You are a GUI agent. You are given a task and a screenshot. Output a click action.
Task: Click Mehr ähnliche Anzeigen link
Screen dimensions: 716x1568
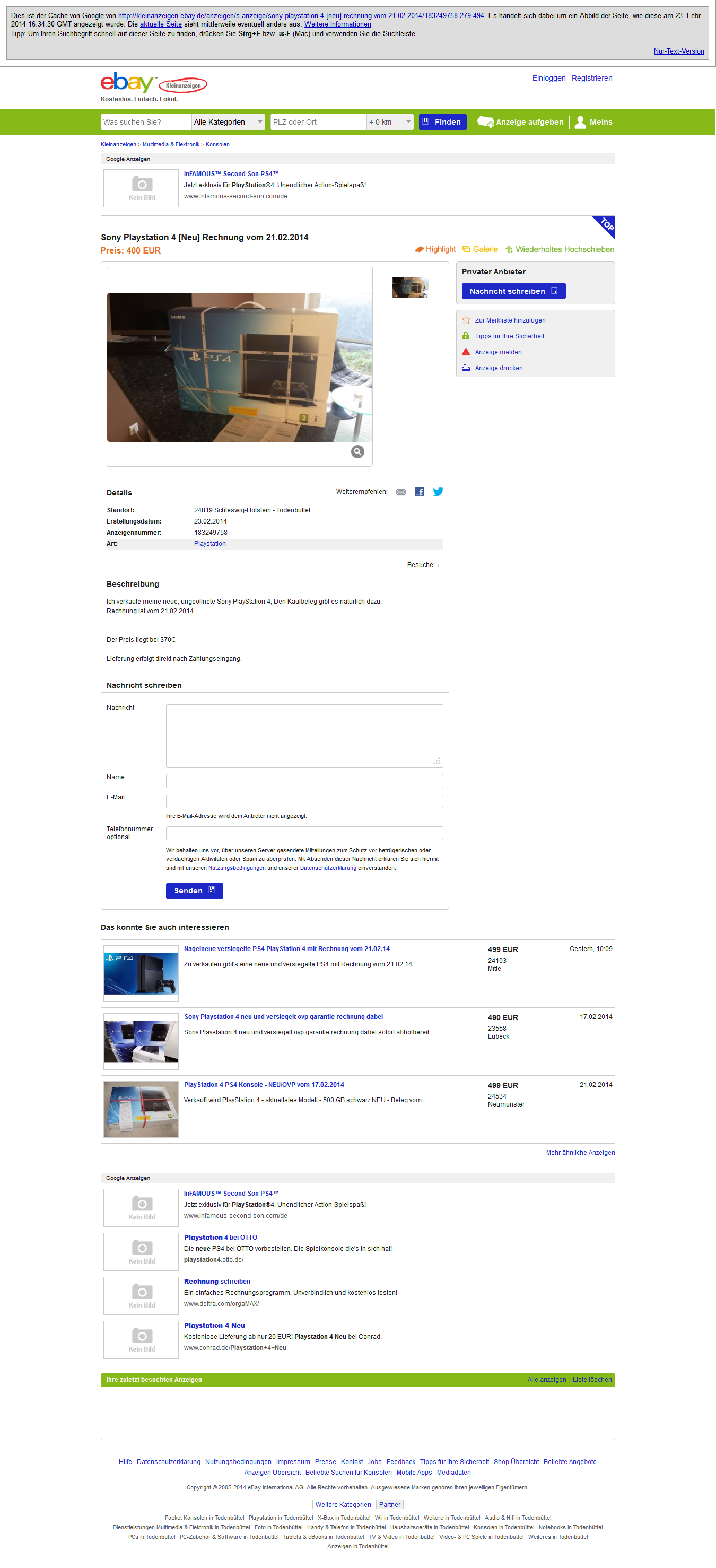580,1152
